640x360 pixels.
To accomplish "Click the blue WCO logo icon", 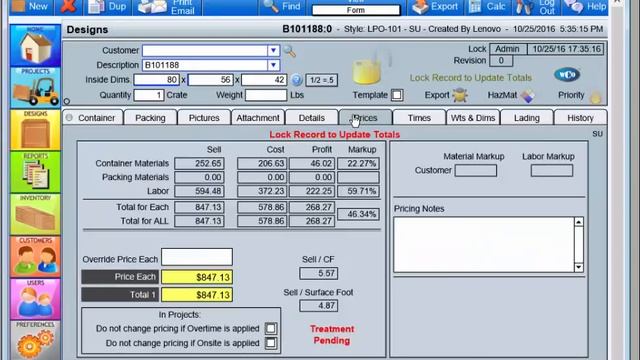I will (567, 75).
